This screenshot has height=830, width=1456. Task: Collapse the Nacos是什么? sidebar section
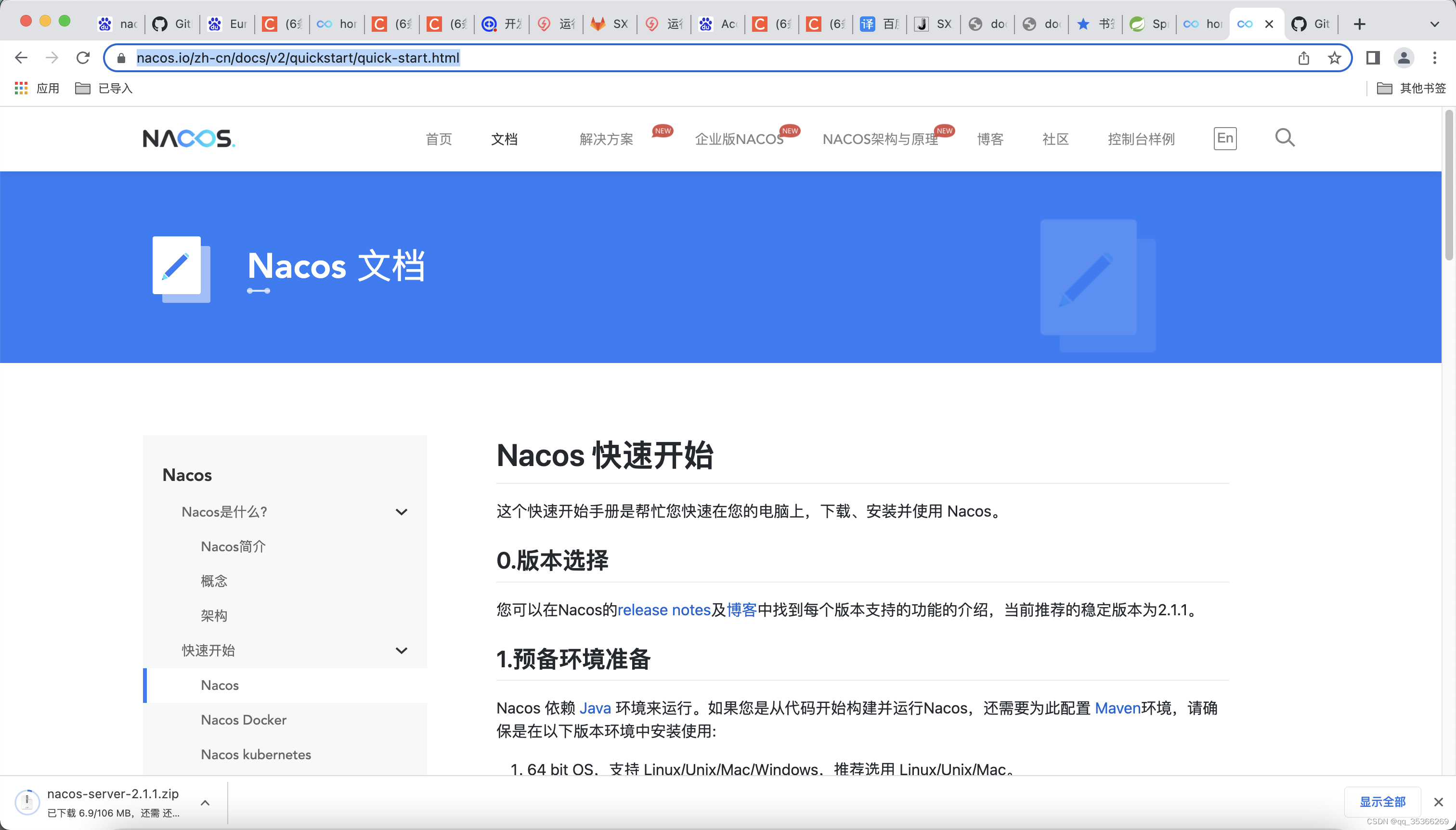coord(402,512)
